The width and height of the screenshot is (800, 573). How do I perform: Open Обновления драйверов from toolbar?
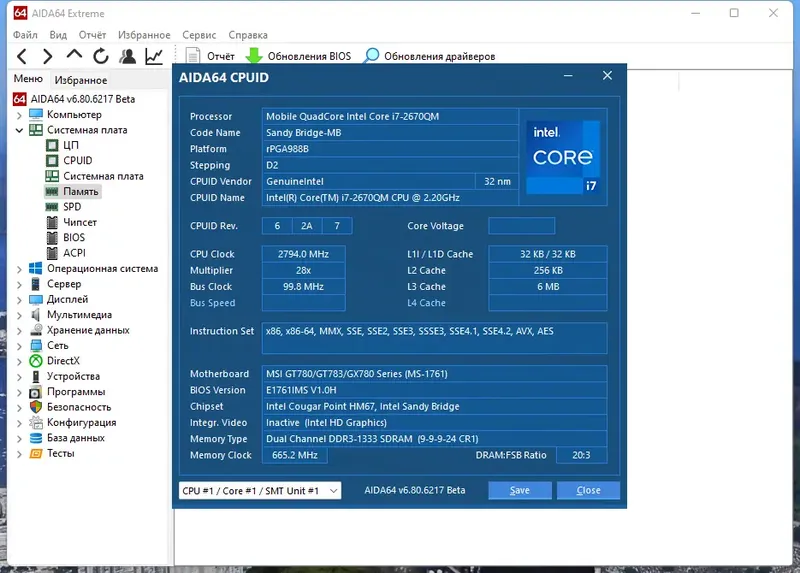pyautogui.click(x=430, y=56)
